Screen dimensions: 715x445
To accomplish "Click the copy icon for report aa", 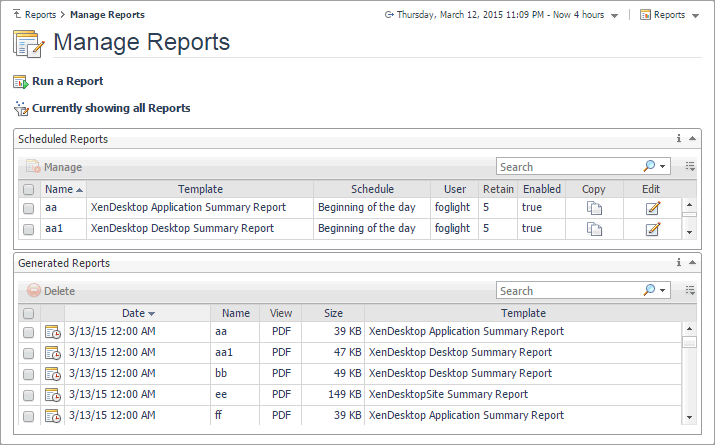I will point(594,208).
